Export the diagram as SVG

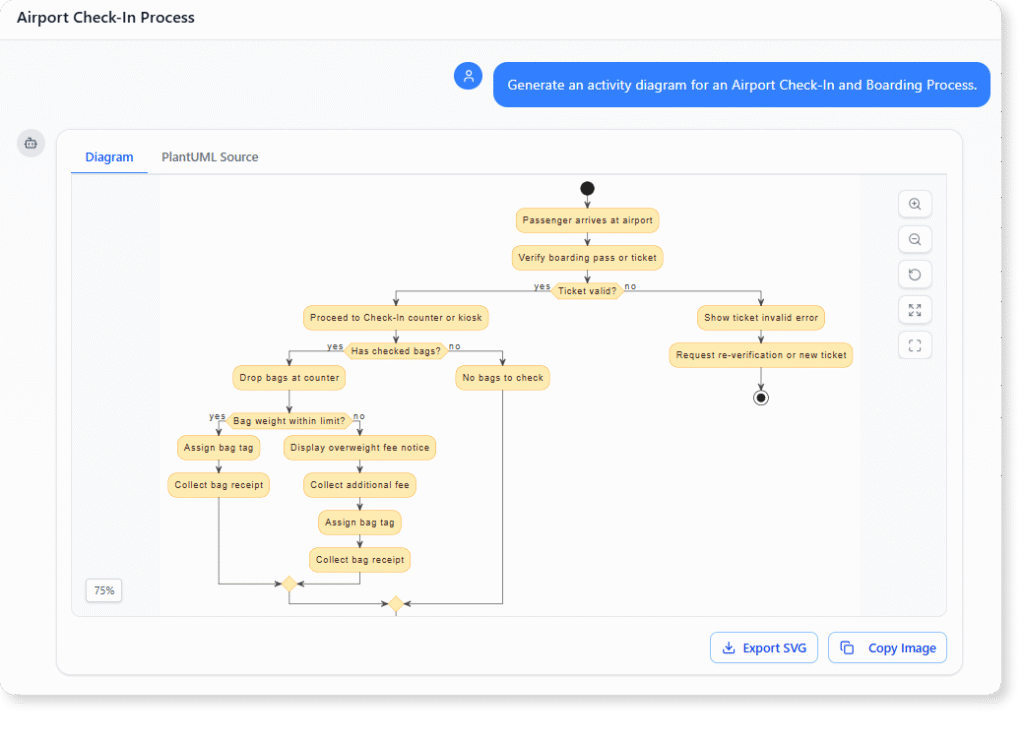[763, 648]
